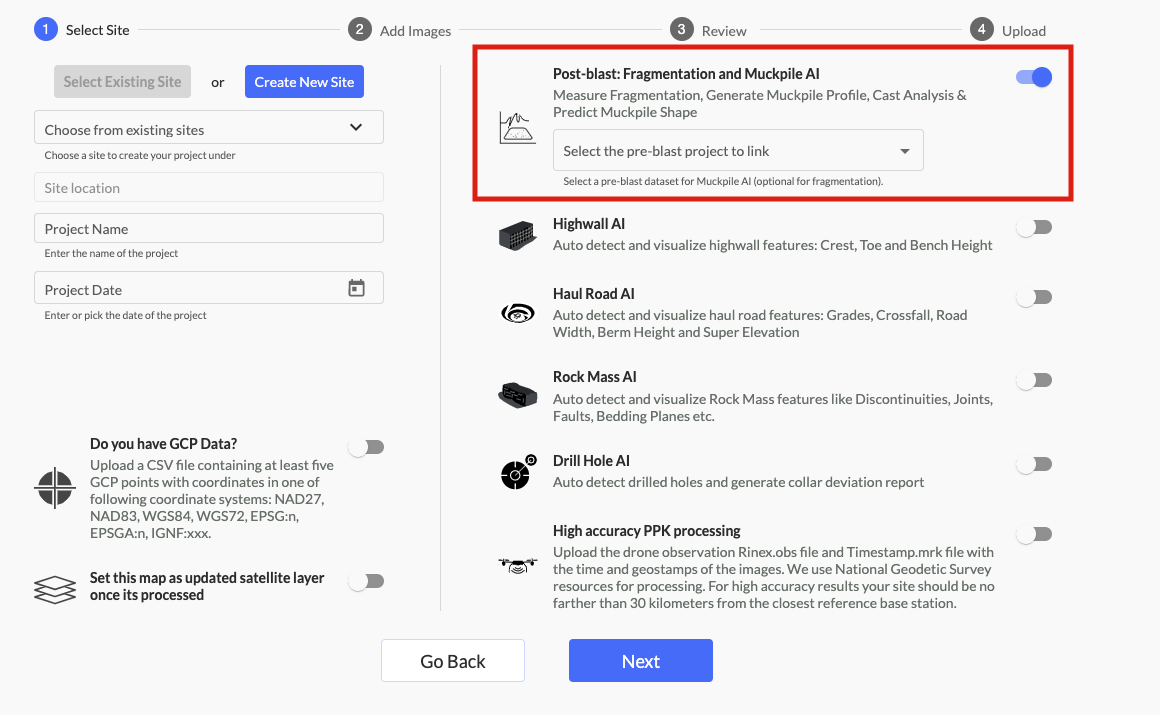Click the PPK drone icon
Screen dimensions: 1160x715
(517, 566)
